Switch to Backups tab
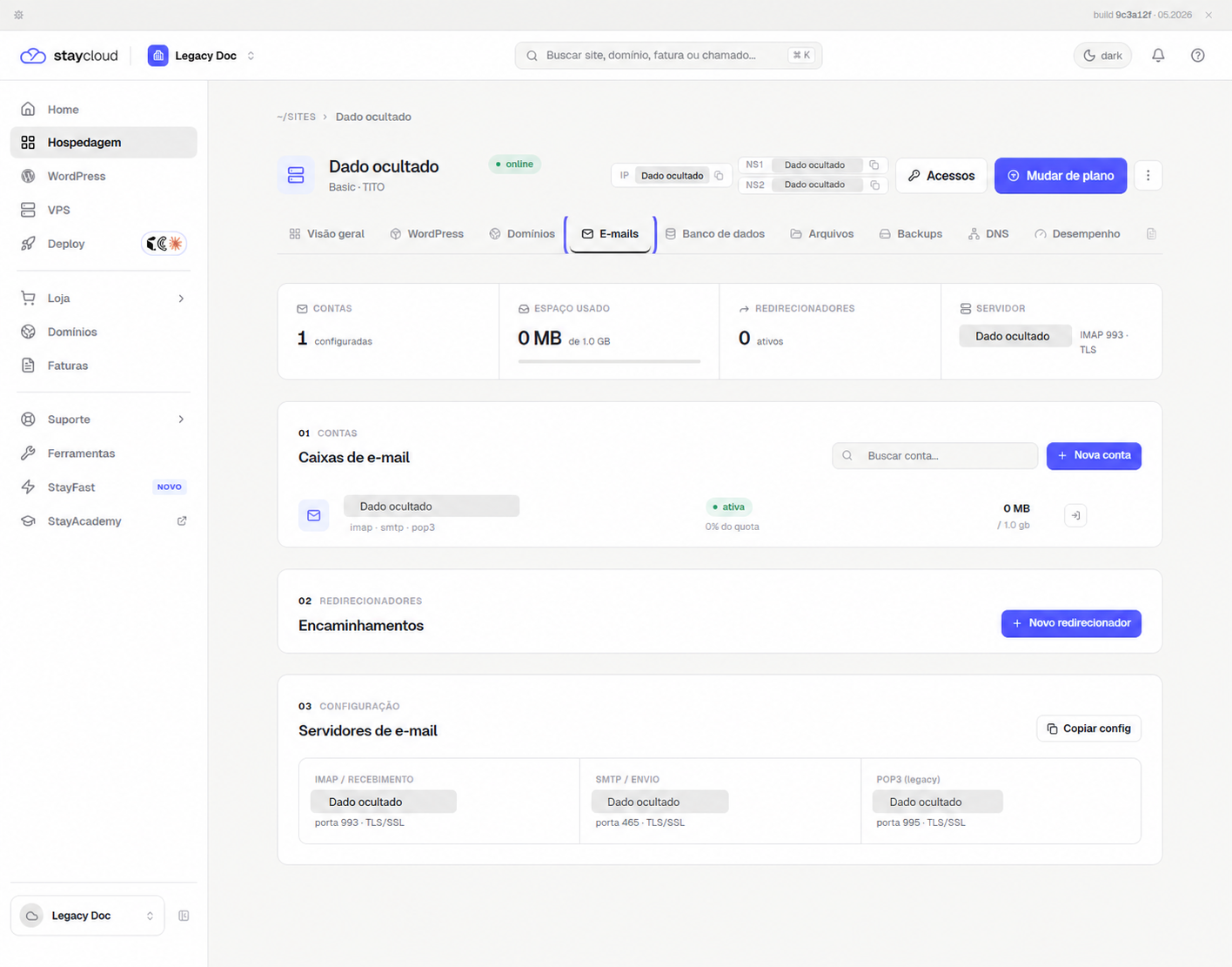Image resolution: width=1232 pixels, height=967 pixels. [x=911, y=234]
